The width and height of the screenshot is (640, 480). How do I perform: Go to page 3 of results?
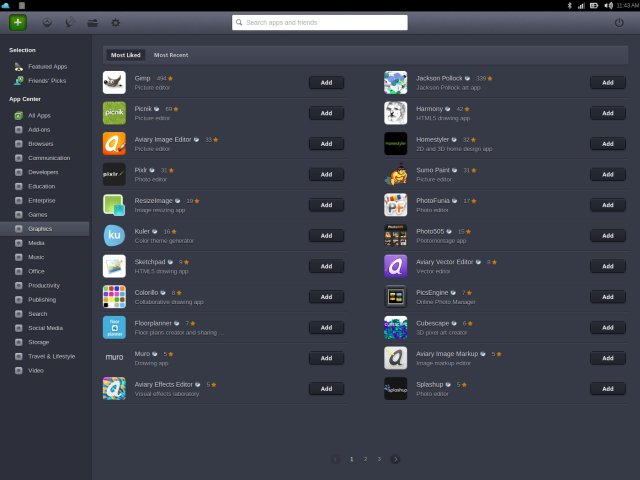379,459
